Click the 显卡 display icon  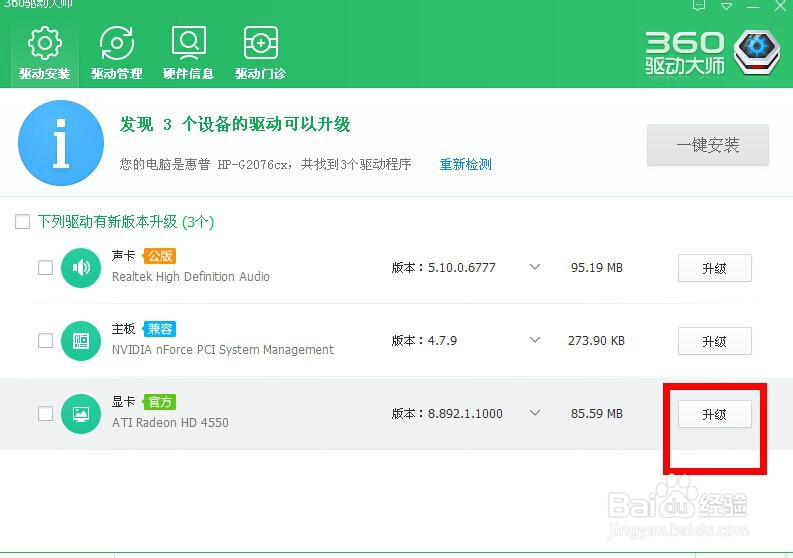click(81, 414)
